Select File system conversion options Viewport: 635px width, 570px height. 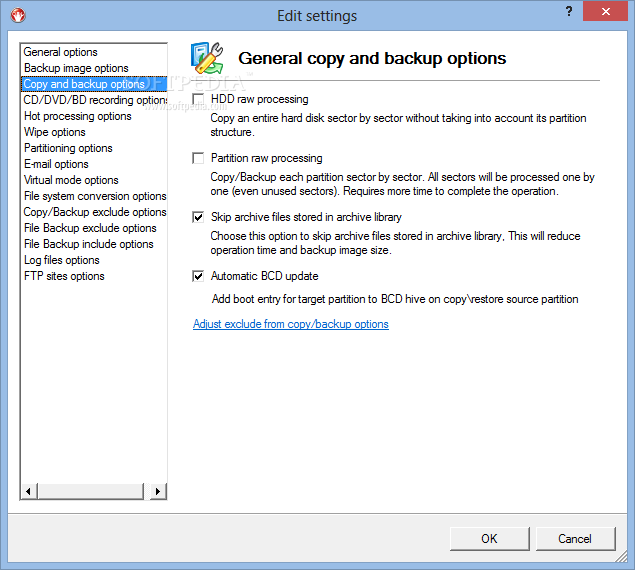point(95,196)
